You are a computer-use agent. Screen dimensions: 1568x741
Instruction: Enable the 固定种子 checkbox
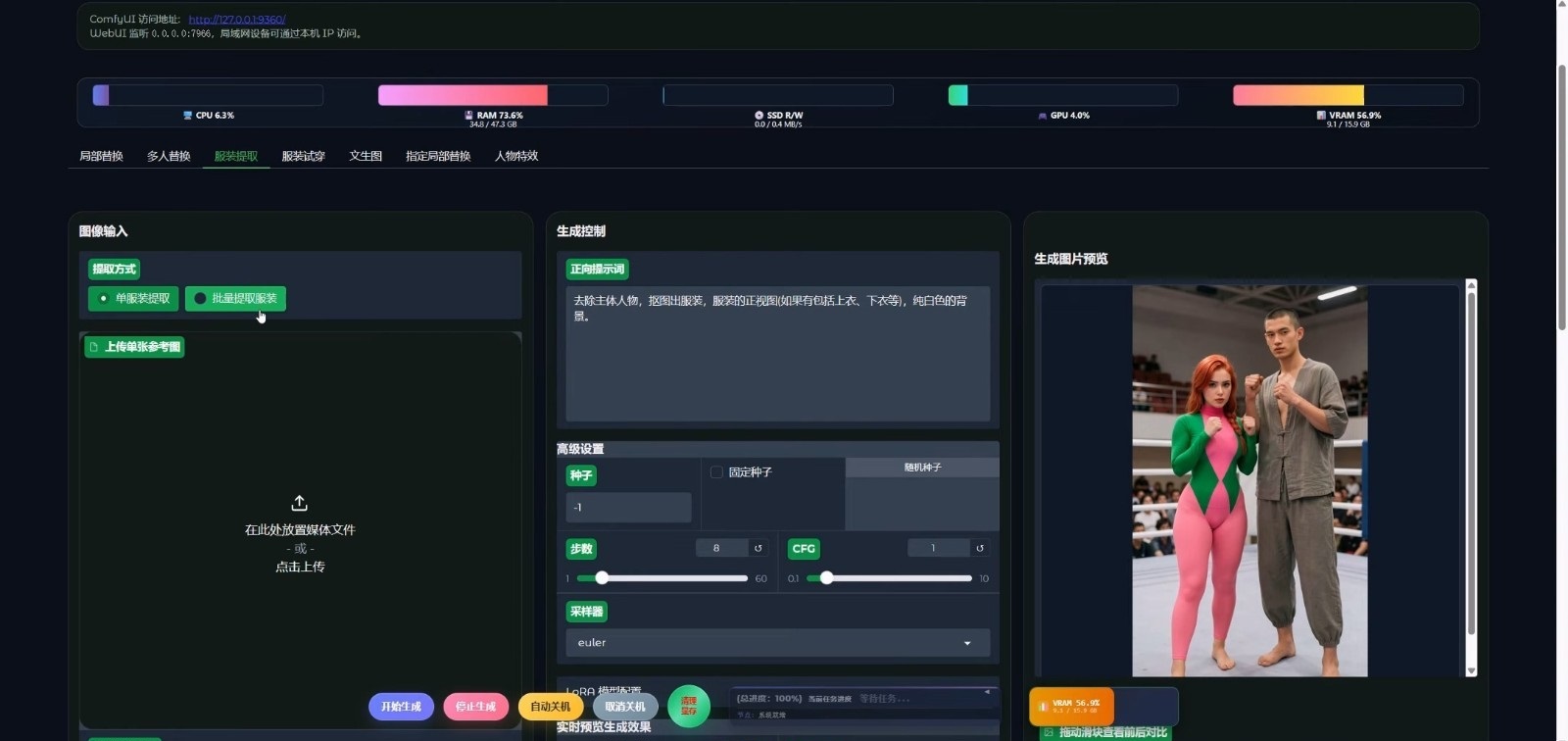coord(716,472)
